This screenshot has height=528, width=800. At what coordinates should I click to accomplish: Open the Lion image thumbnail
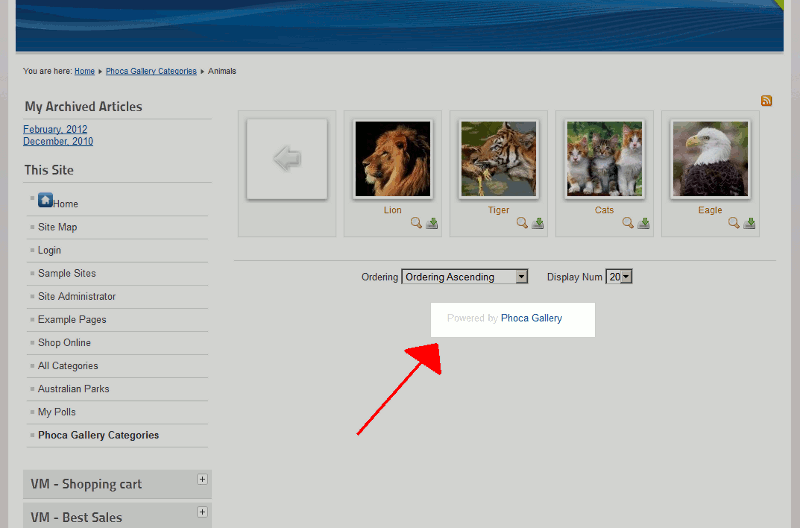coord(392,159)
